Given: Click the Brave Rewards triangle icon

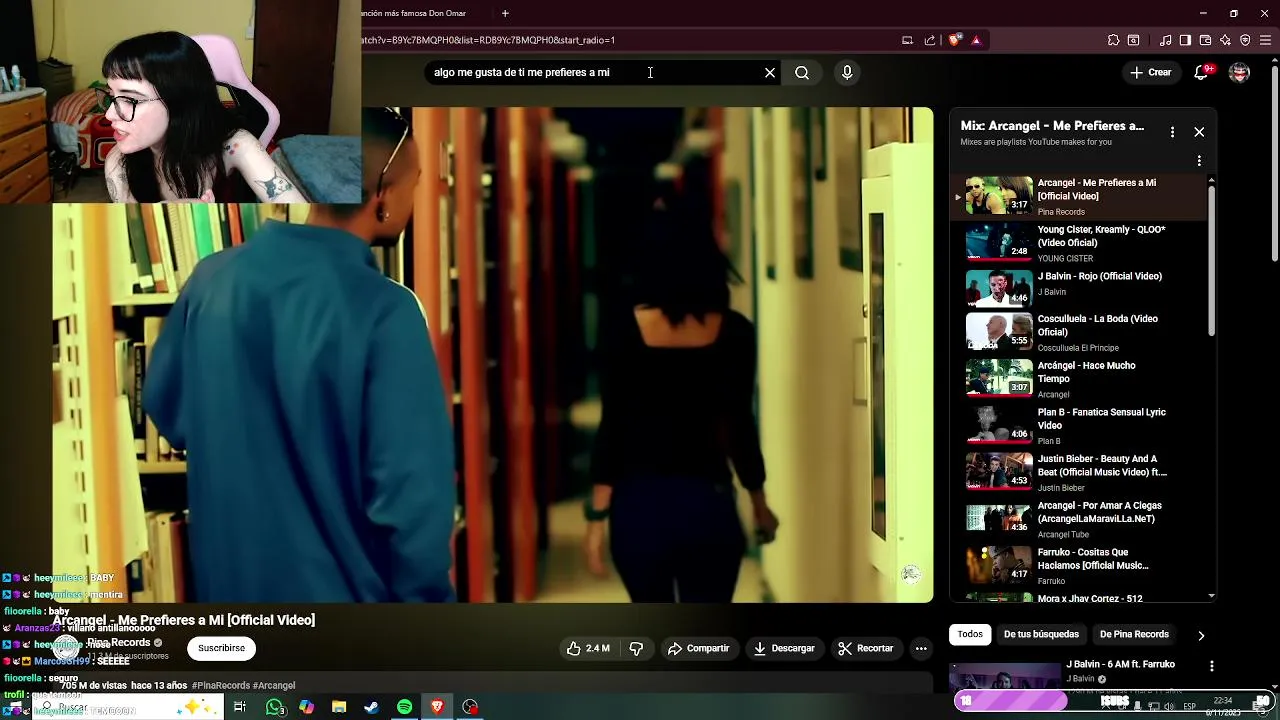Looking at the screenshot, I should click(976, 40).
